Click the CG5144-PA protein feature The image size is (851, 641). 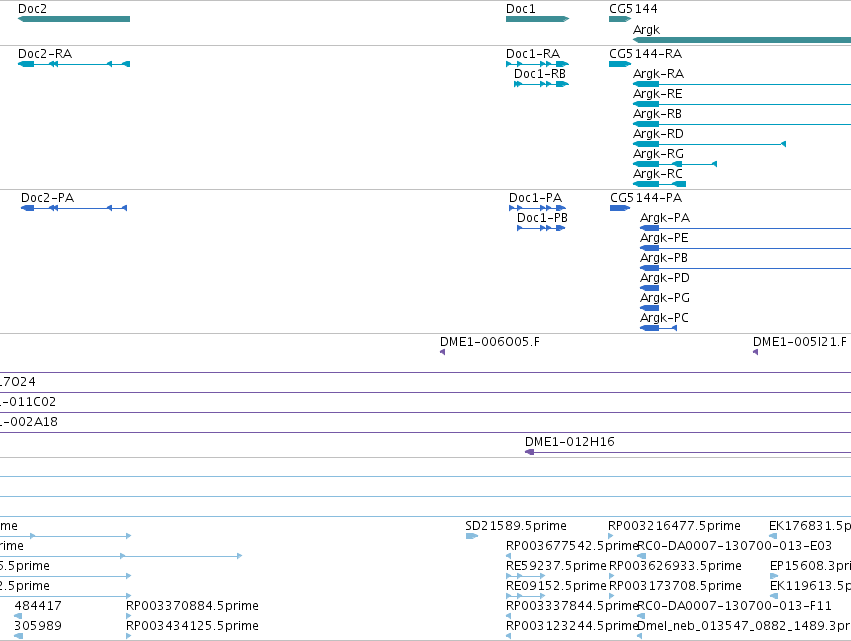pyautogui.click(x=620, y=208)
